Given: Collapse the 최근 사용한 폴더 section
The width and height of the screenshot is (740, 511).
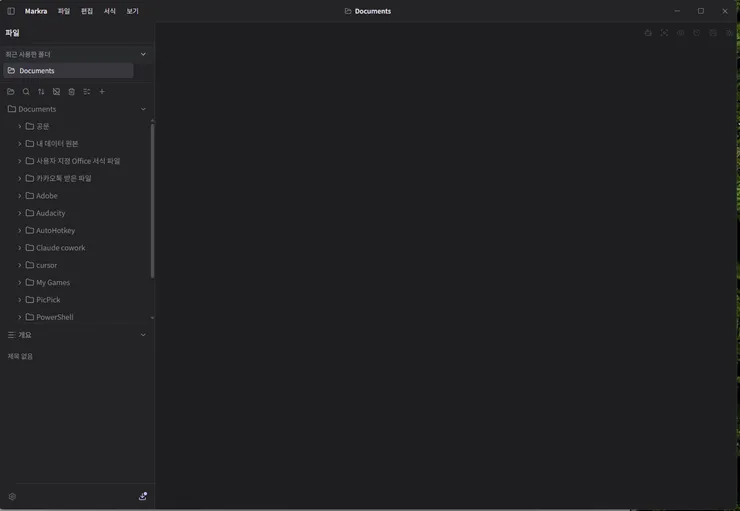Looking at the screenshot, I should (143, 54).
